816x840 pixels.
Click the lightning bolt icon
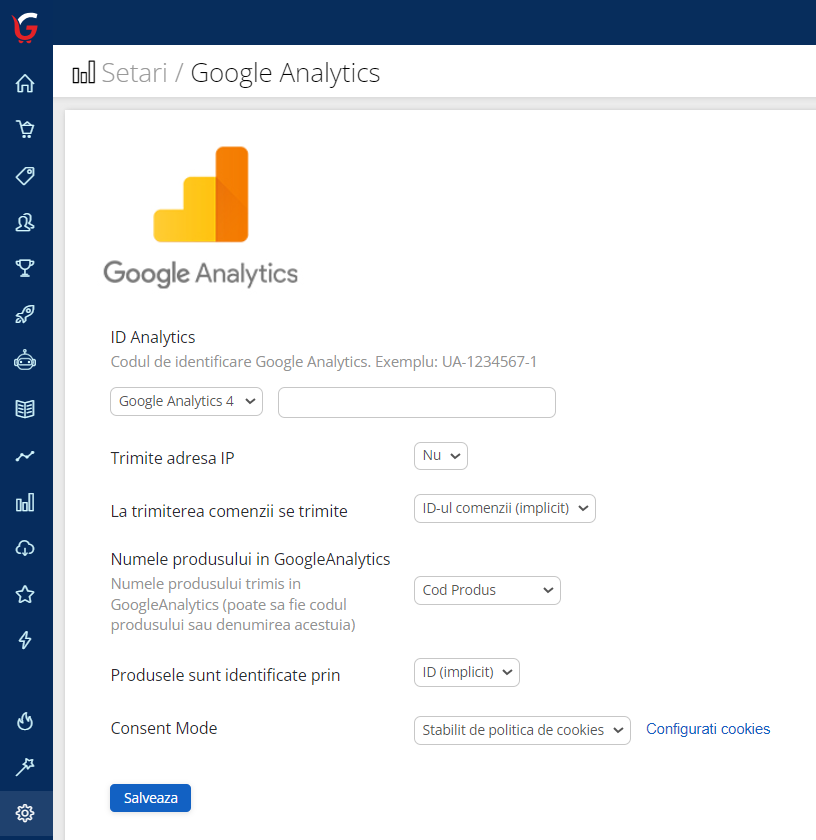coord(25,641)
